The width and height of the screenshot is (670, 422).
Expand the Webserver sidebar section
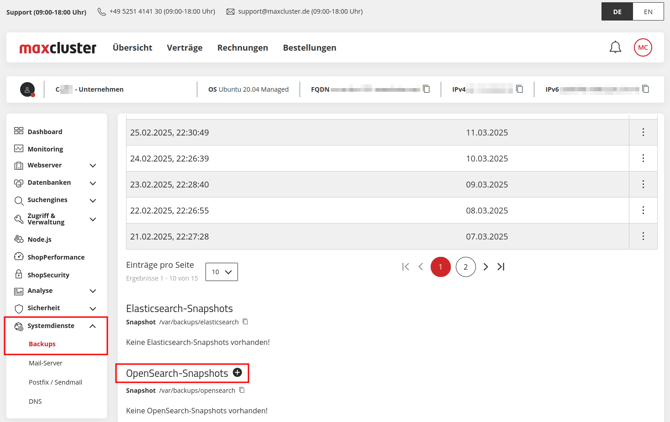coord(93,166)
